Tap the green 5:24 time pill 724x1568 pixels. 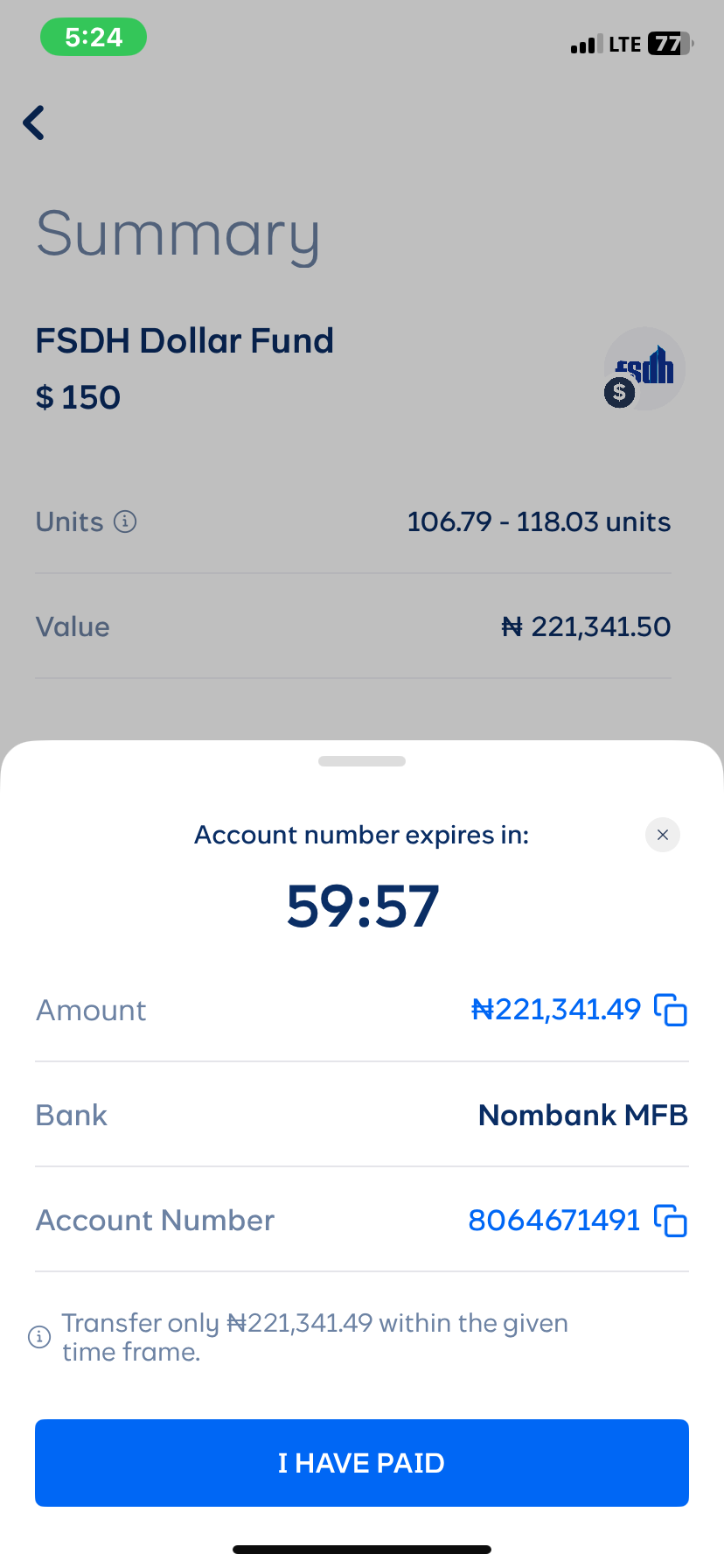coord(94,38)
